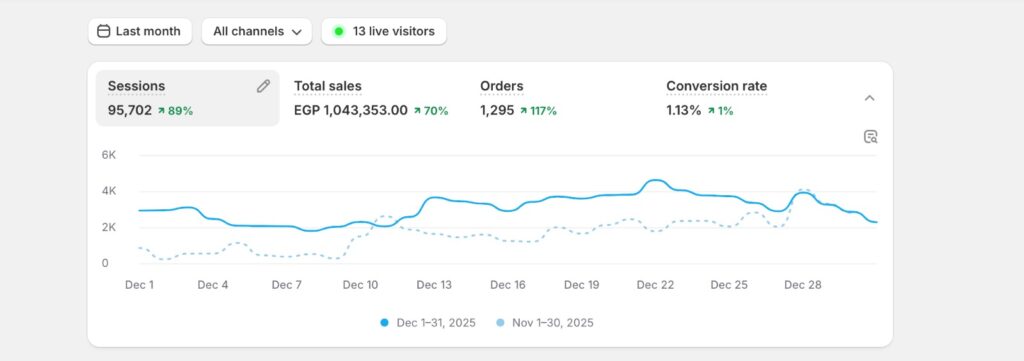Click the Dec 1 axis label
Screen dimensions: 1024x361
click(139, 285)
